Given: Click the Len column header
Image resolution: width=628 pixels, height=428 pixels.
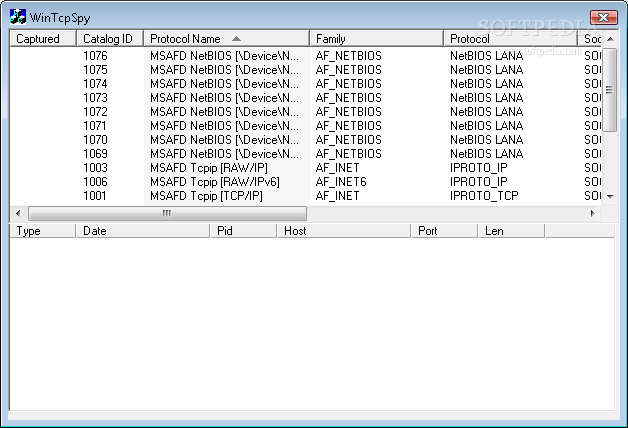Looking at the screenshot, I should coord(511,231).
